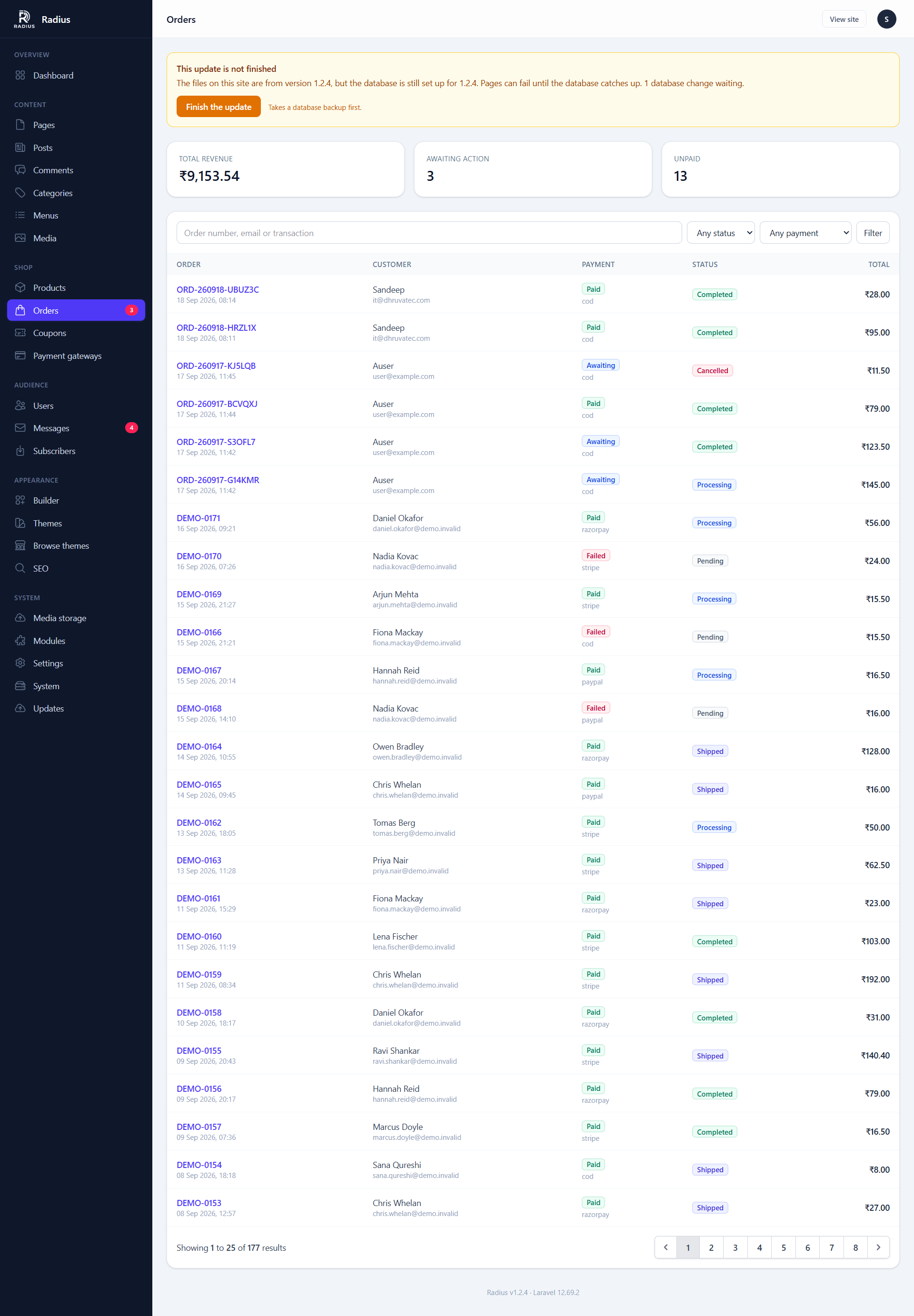Click the Finish the update button

(218, 107)
